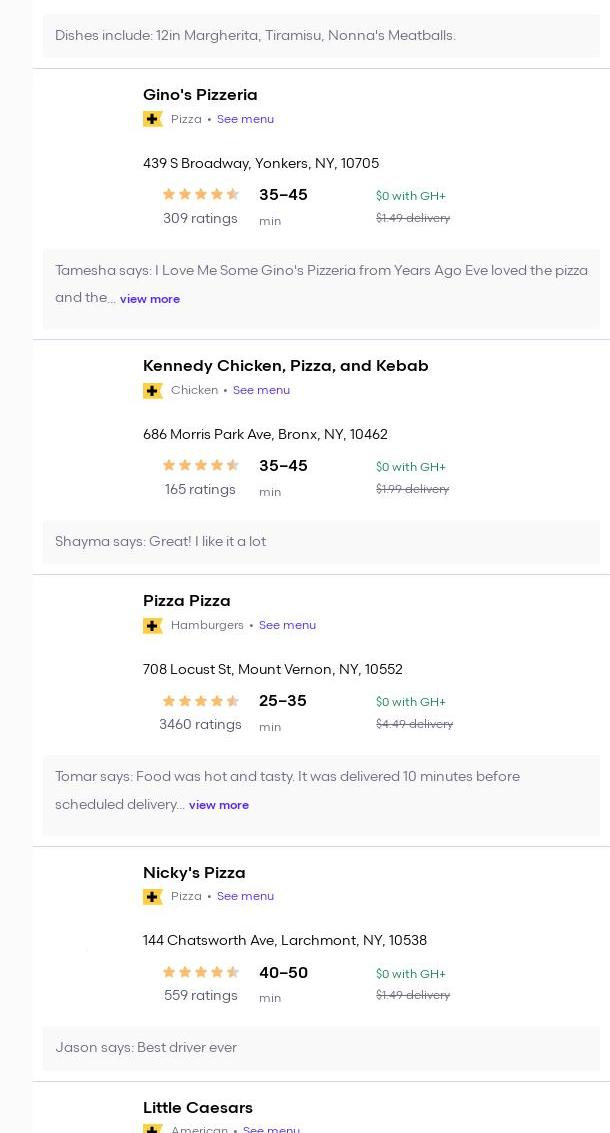This screenshot has height=1133, width=610.
Task: Open the Little Caesars restaurant listing
Action: point(198,1108)
